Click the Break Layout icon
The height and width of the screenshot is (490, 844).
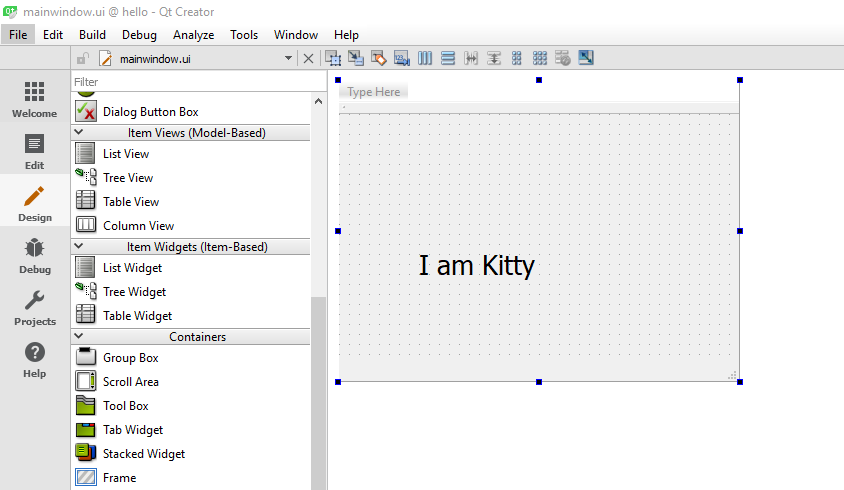pos(563,58)
